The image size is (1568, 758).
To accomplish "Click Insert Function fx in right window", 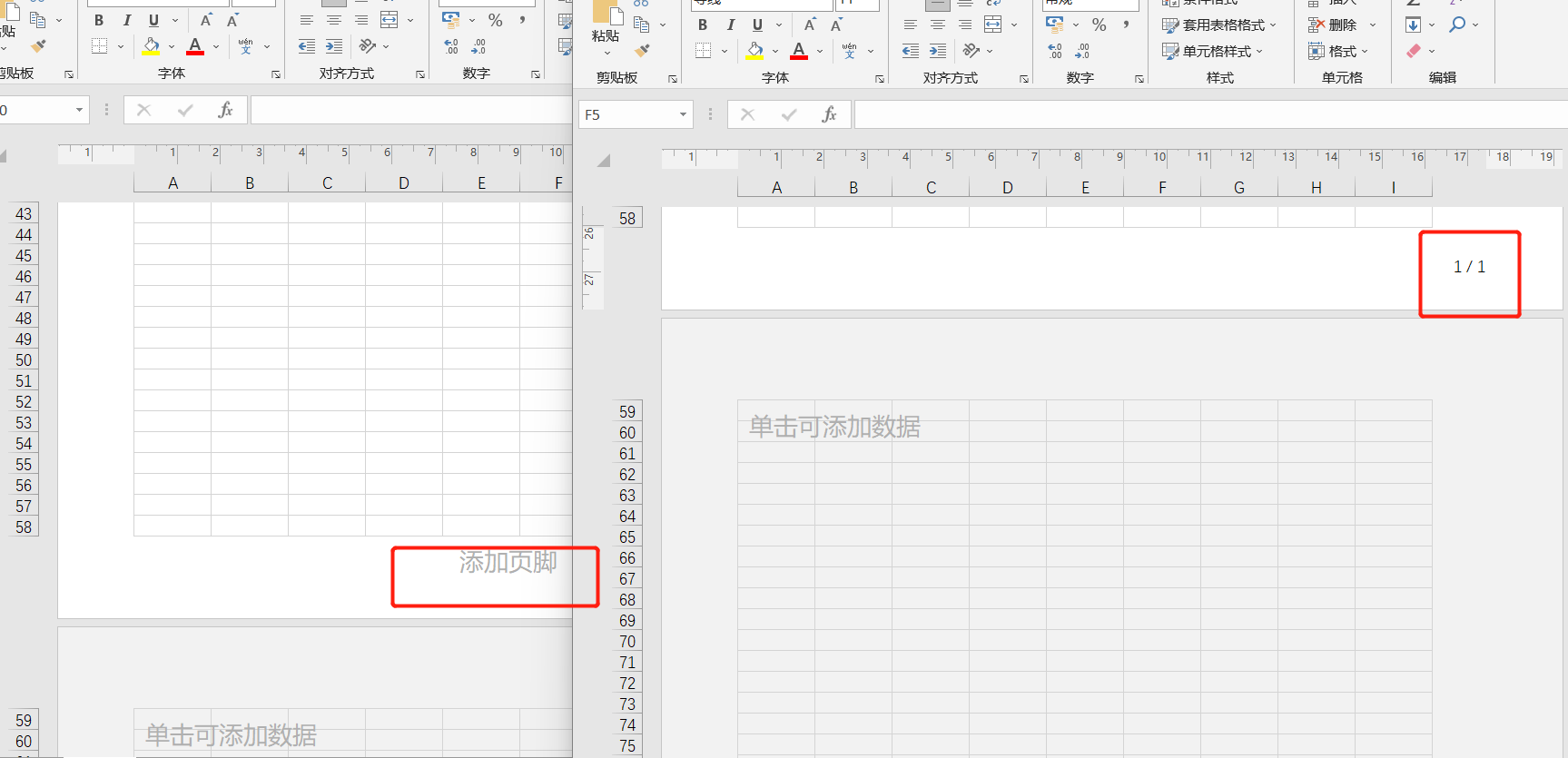I will [829, 114].
